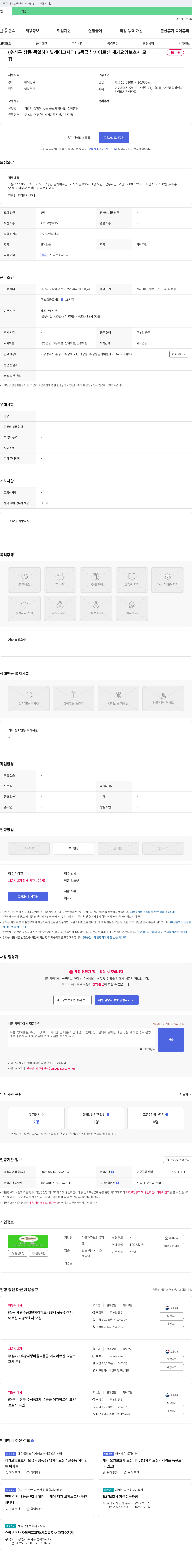Click the 장애인용 주차장 facility icon
Screen dimensions: 192x1568
click(x=29, y=699)
